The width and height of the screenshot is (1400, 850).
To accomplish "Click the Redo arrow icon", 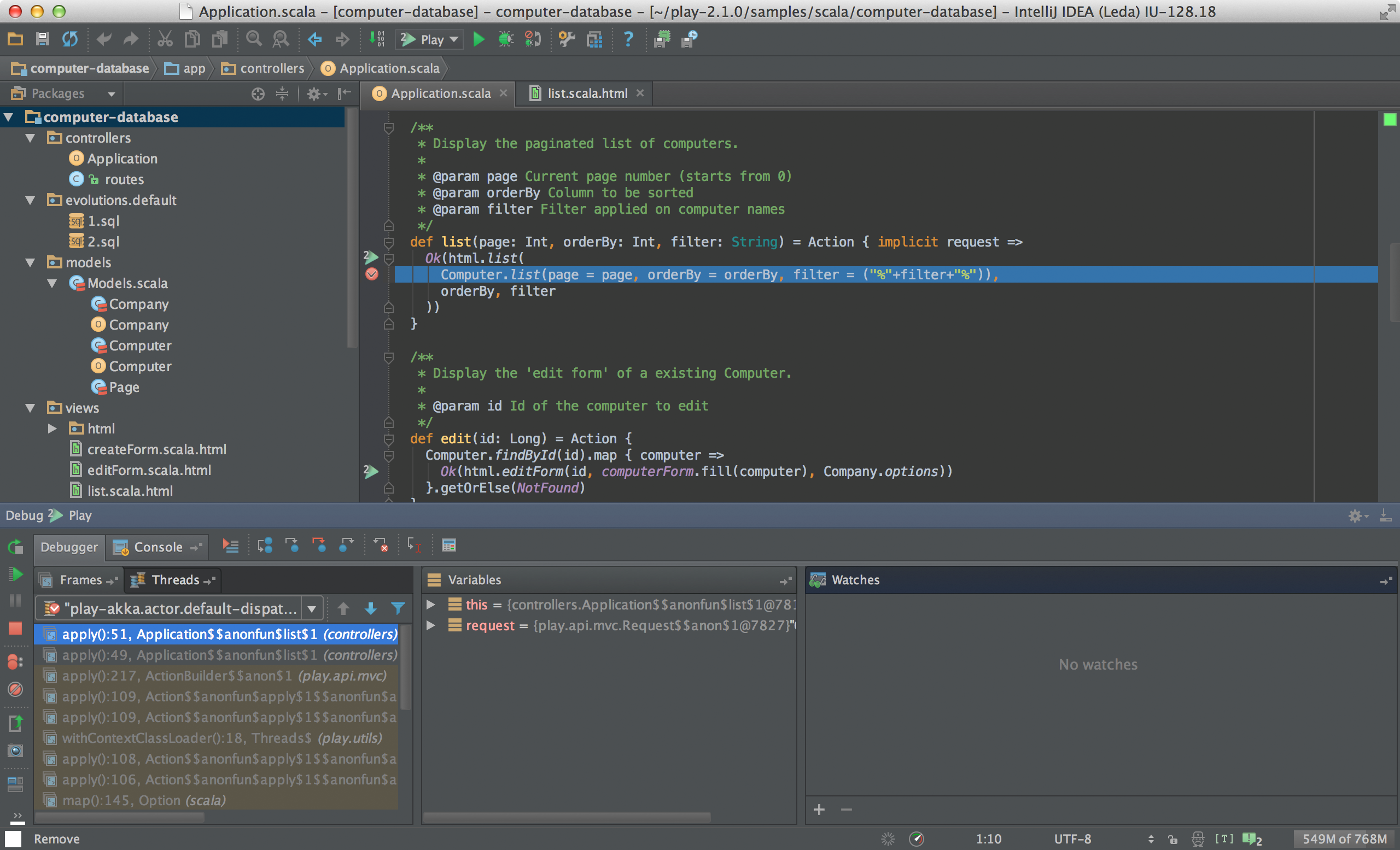I will [131, 39].
